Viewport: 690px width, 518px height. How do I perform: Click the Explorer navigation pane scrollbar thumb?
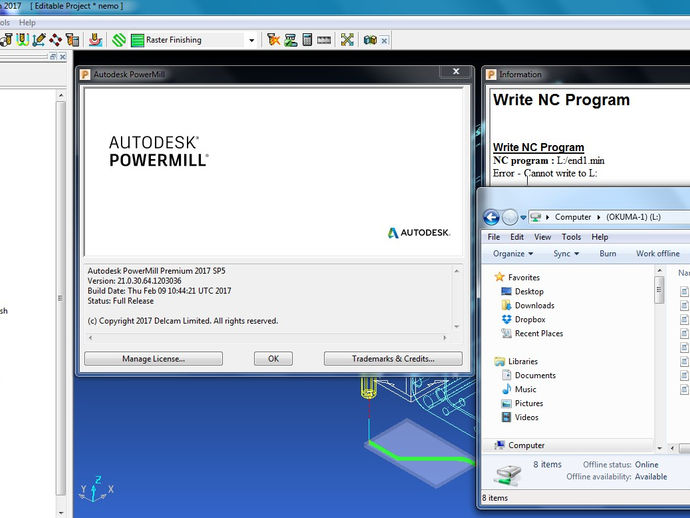pyautogui.click(x=659, y=290)
